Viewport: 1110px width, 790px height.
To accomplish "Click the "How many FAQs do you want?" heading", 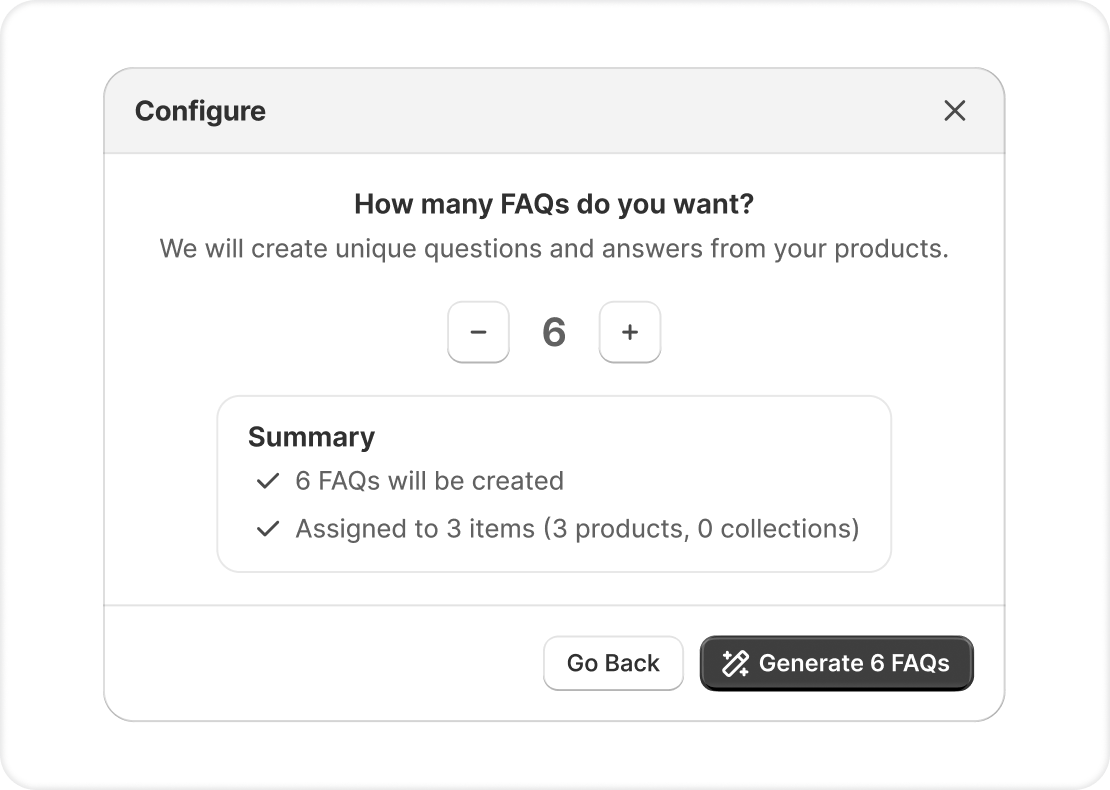I will [x=554, y=205].
